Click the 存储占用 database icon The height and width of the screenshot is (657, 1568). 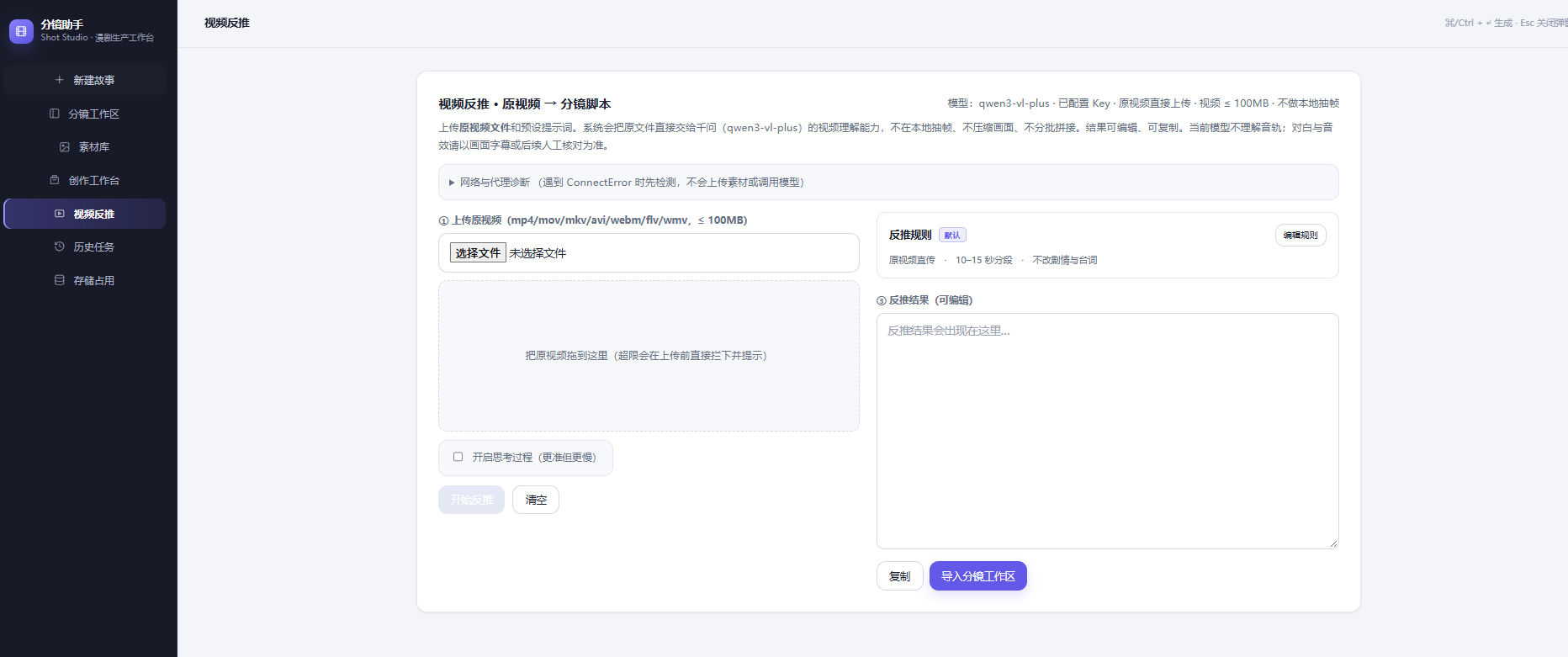(60, 280)
